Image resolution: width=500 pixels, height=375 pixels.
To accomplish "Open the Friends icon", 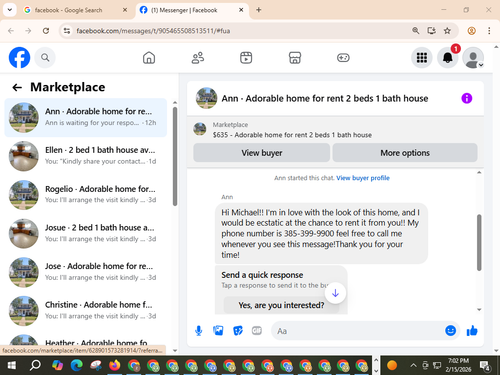I will [x=198, y=58].
